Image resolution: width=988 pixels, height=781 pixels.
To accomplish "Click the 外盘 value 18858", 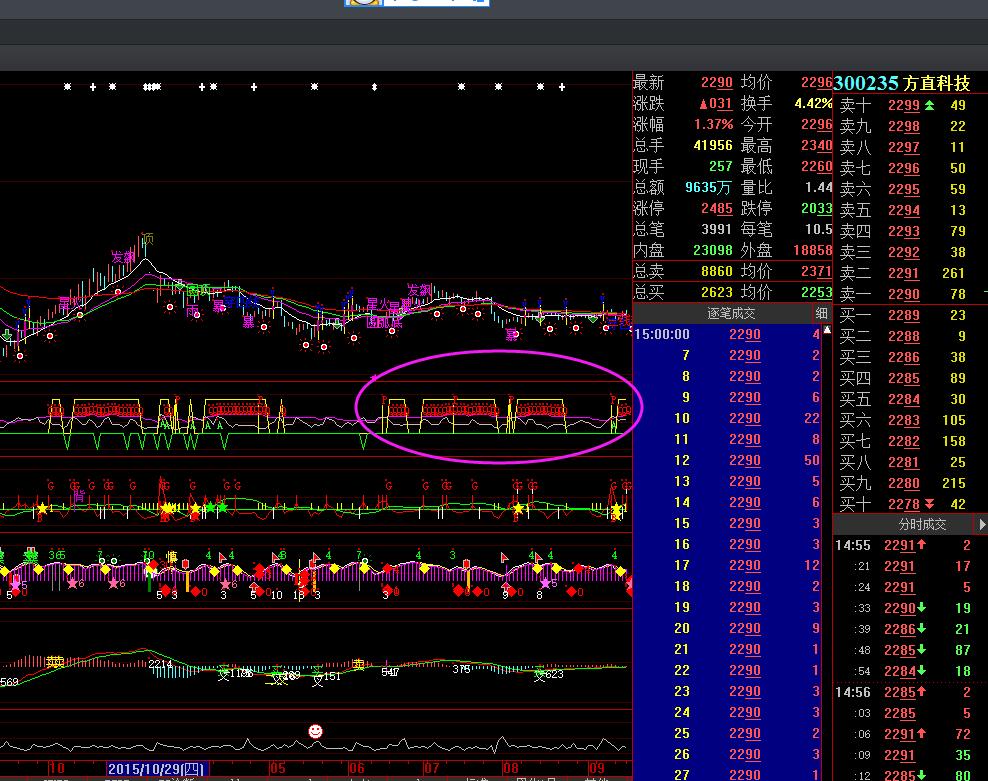I will (813, 250).
